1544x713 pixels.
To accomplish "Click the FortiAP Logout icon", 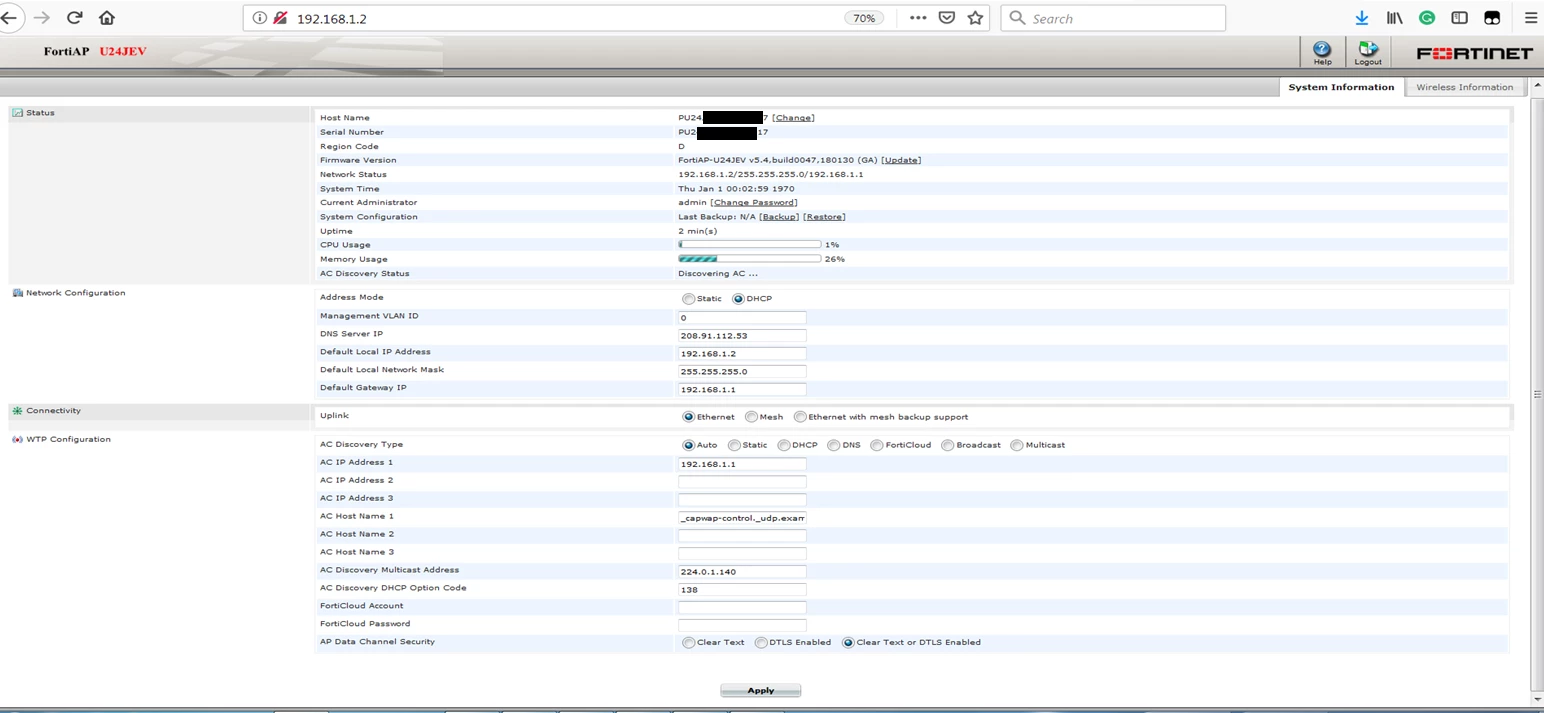I will coord(1368,53).
